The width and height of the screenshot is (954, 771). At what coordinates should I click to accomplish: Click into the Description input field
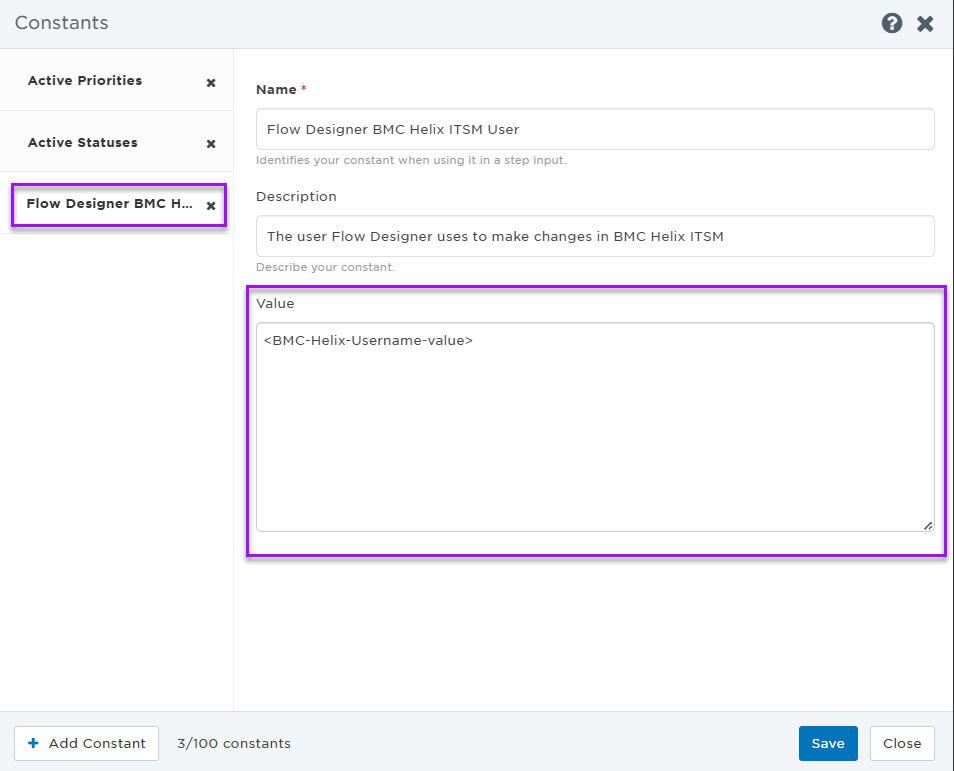(x=594, y=236)
